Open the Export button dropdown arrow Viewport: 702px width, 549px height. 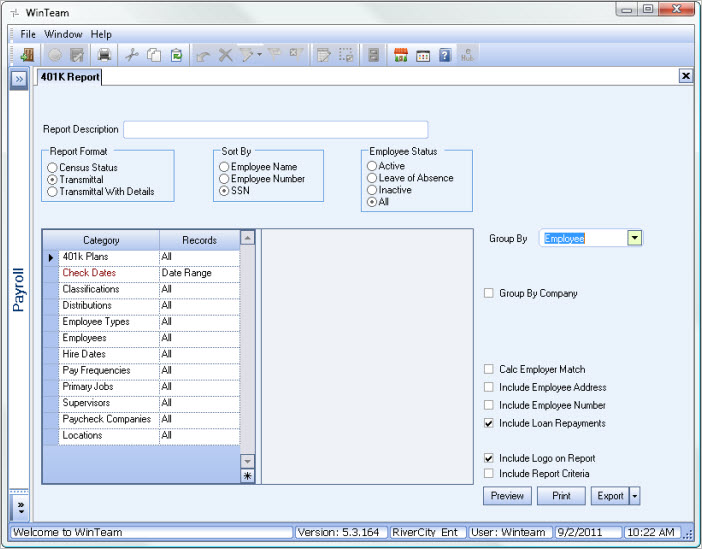click(635, 496)
